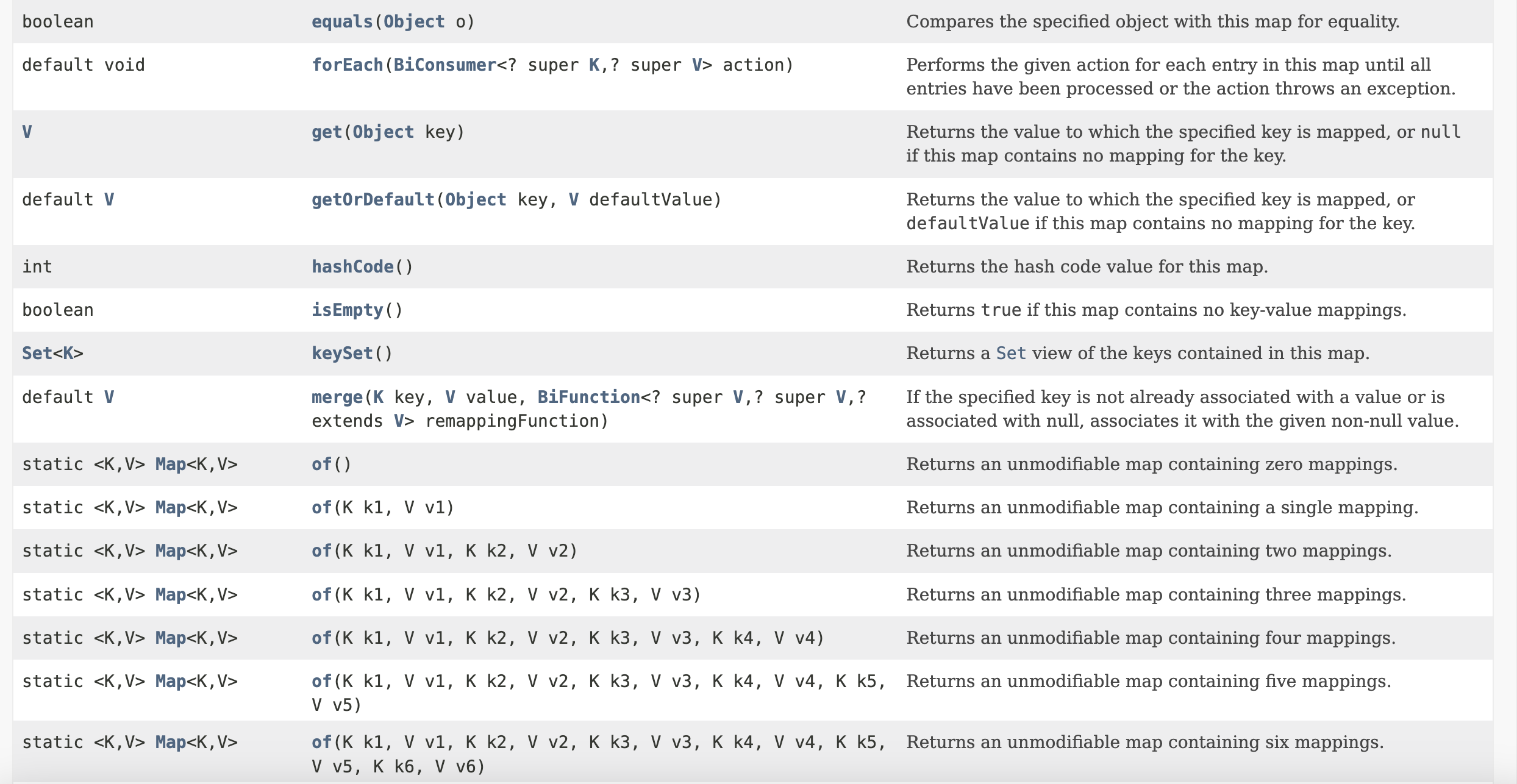Open the two-mapping of method link
1517x784 pixels.
pos(321,551)
